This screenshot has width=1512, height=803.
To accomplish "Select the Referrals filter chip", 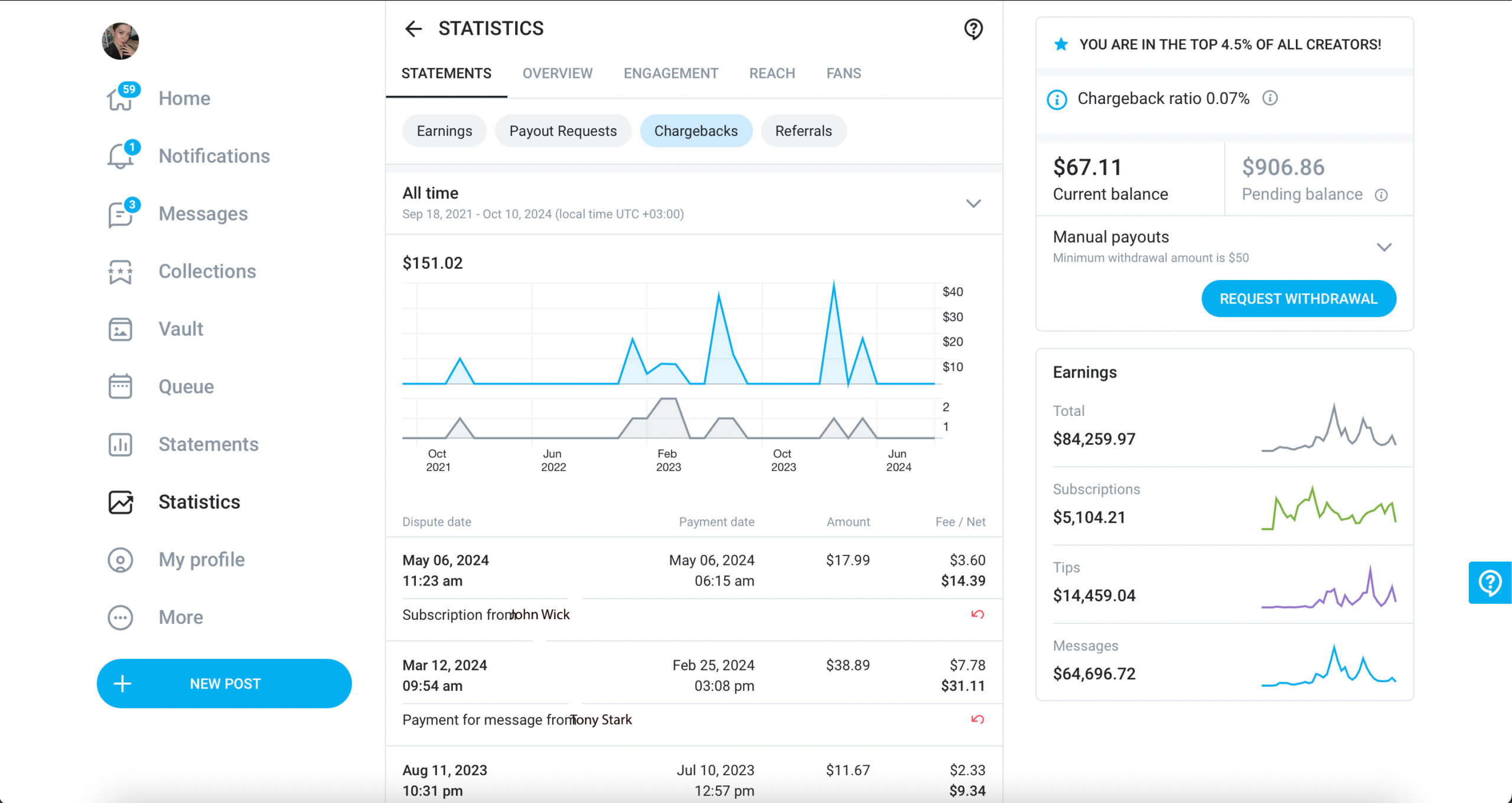I will (x=803, y=131).
